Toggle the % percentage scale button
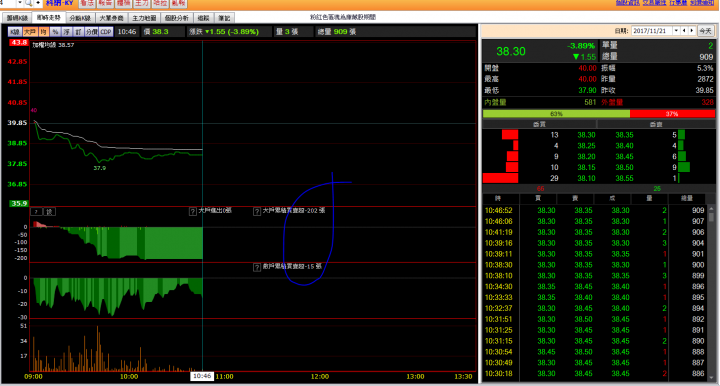This screenshot has width=720, height=386. pos(55,32)
